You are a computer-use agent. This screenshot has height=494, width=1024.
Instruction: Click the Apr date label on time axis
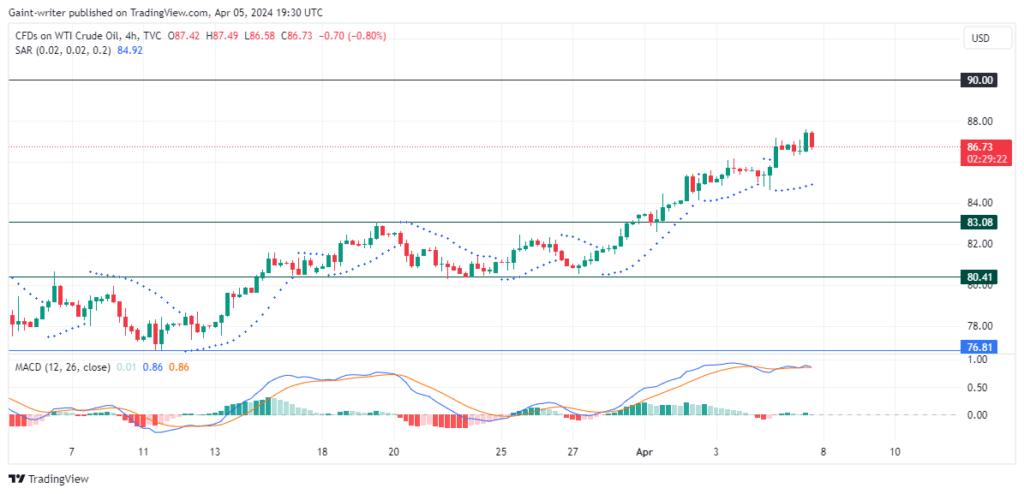[645, 452]
